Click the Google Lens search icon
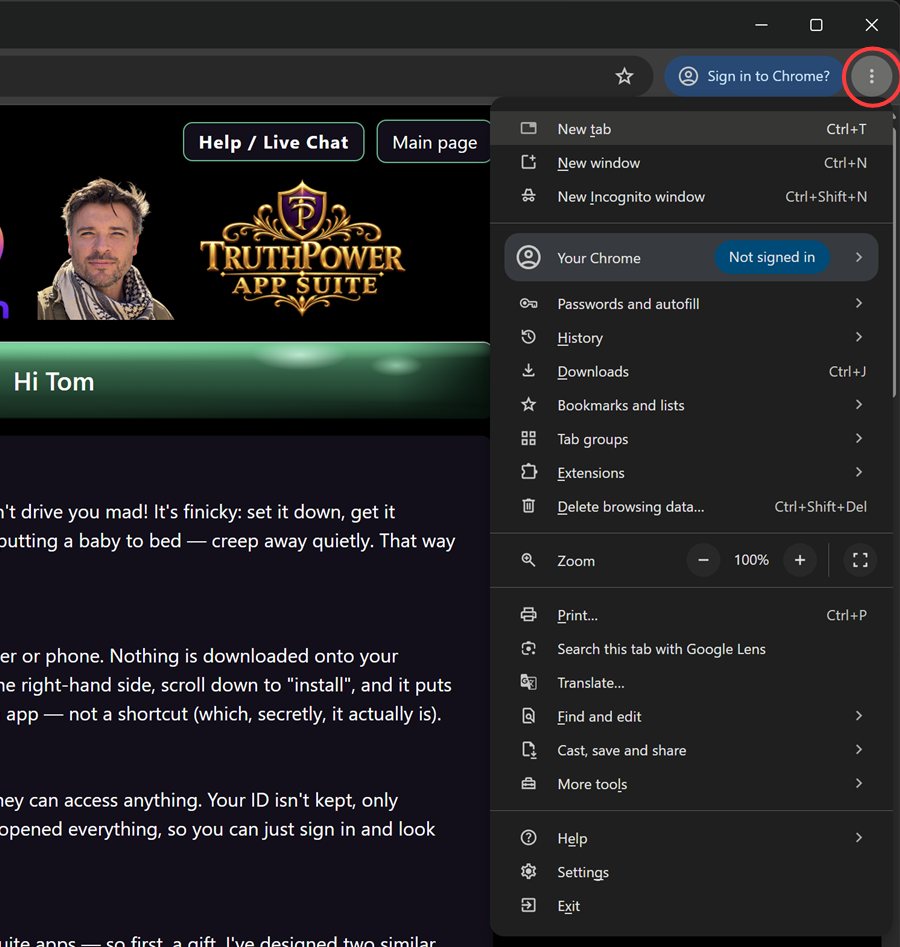The image size is (900, 947). pyautogui.click(x=529, y=649)
